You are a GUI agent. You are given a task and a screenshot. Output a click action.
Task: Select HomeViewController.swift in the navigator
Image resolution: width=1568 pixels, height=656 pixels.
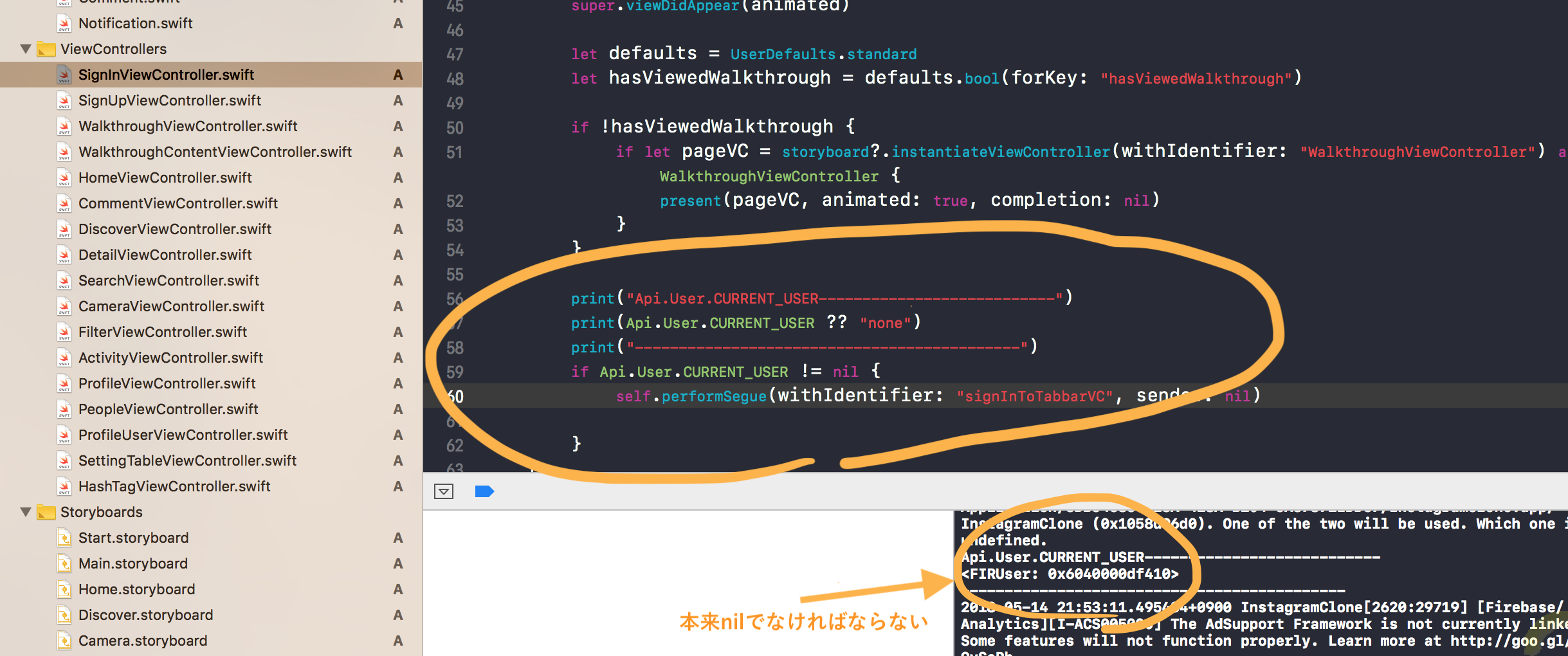pyautogui.click(x=165, y=178)
